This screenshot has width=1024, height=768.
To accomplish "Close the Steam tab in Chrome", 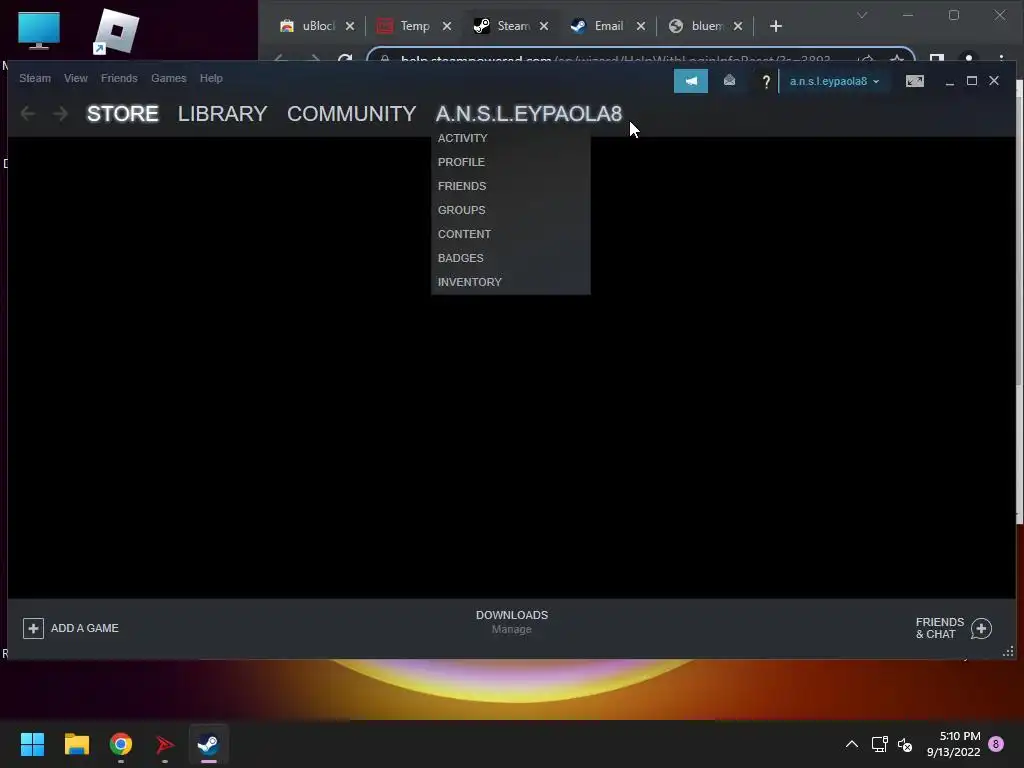I will [543, 26].
